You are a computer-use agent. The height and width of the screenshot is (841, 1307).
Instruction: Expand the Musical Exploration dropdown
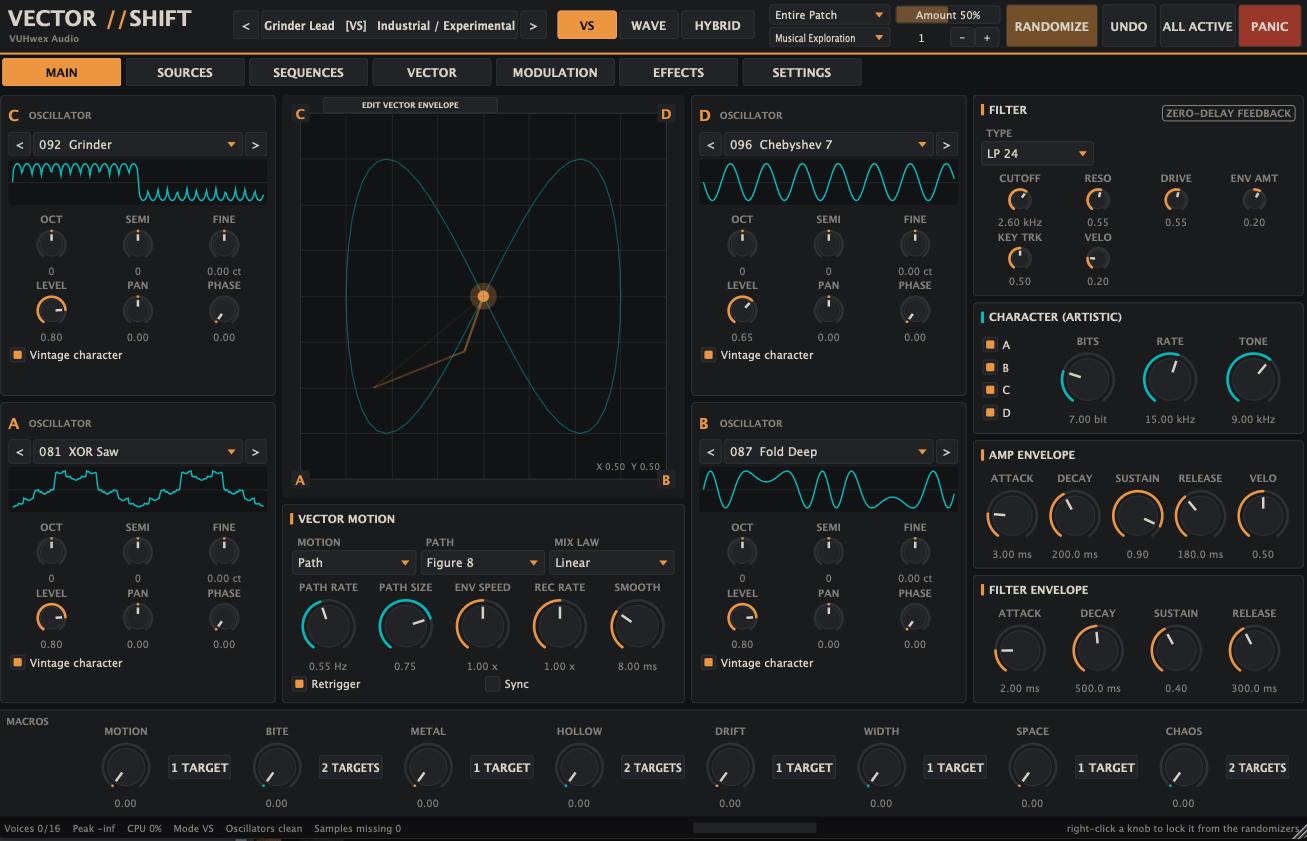[829, 38]
